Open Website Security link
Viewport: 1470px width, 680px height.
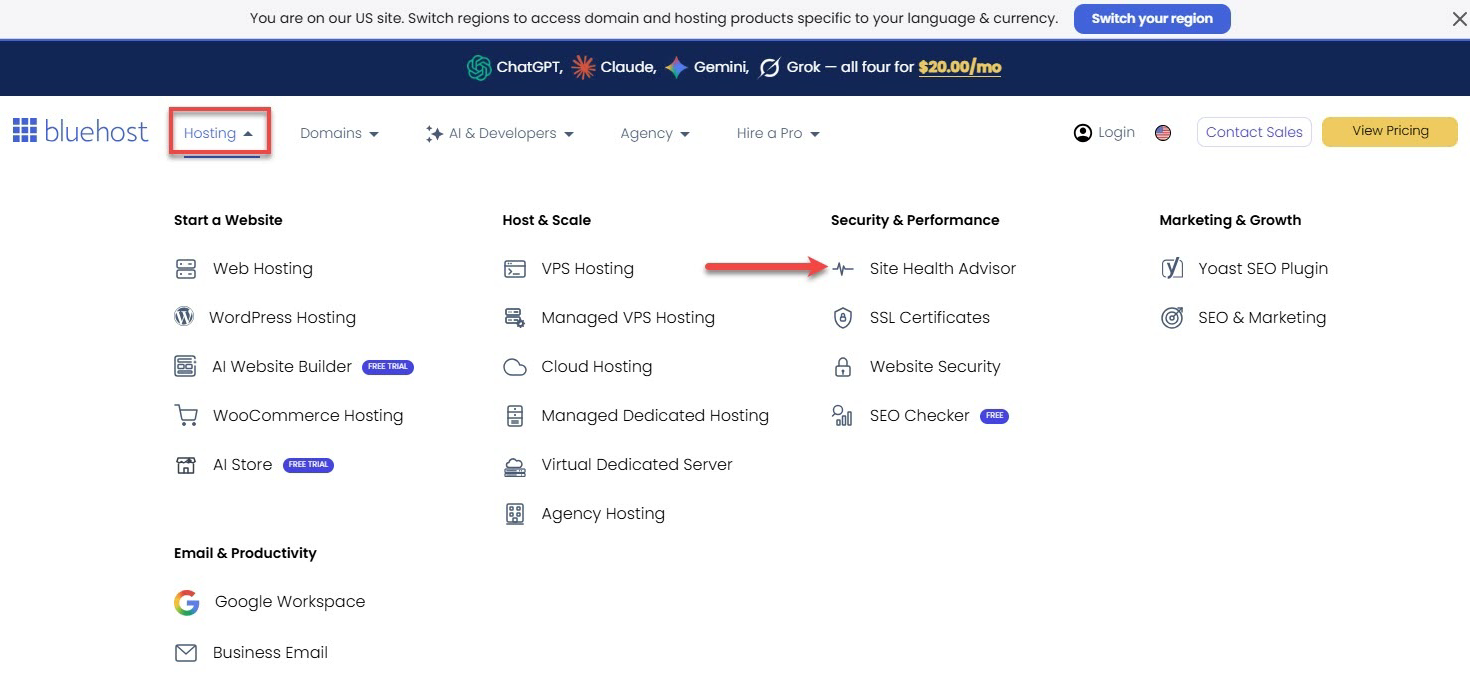point(935,367)
